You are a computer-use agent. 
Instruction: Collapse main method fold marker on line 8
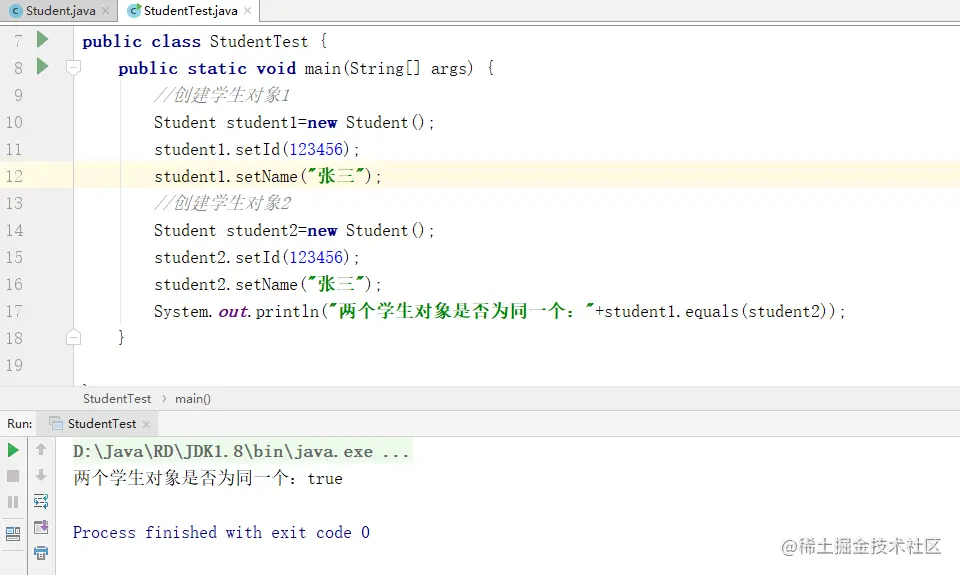73,67
